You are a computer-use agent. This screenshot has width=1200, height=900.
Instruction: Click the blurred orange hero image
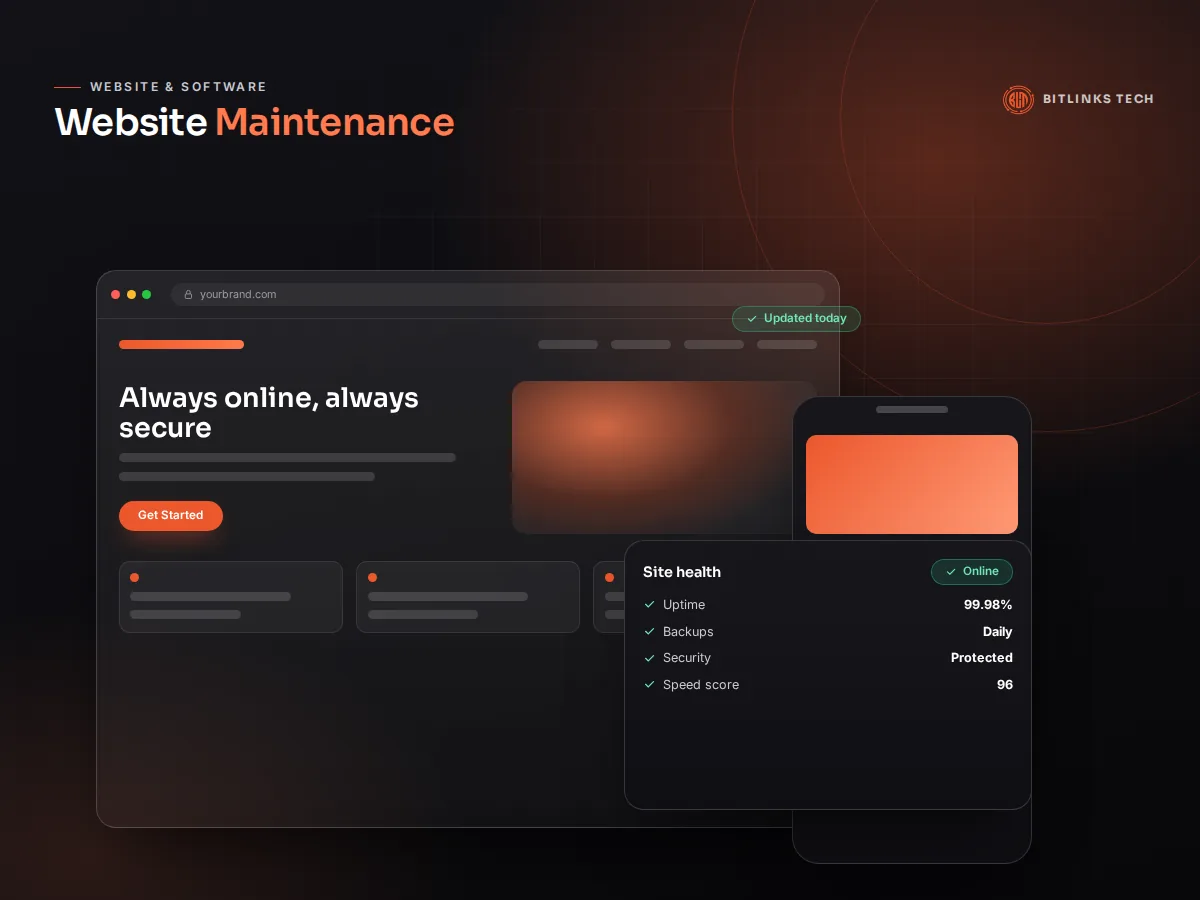[664, 457]
